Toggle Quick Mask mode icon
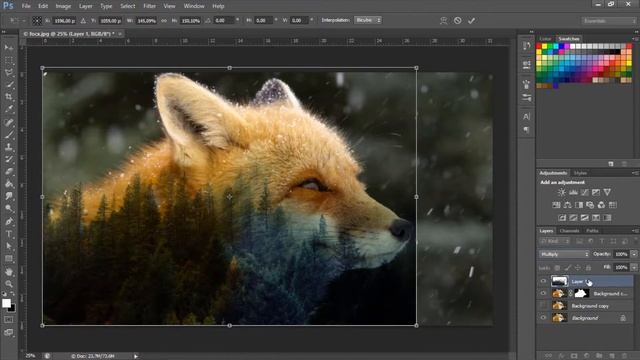Image resolution: width=640 pixels, height=360 pixels. coord(9,320)
